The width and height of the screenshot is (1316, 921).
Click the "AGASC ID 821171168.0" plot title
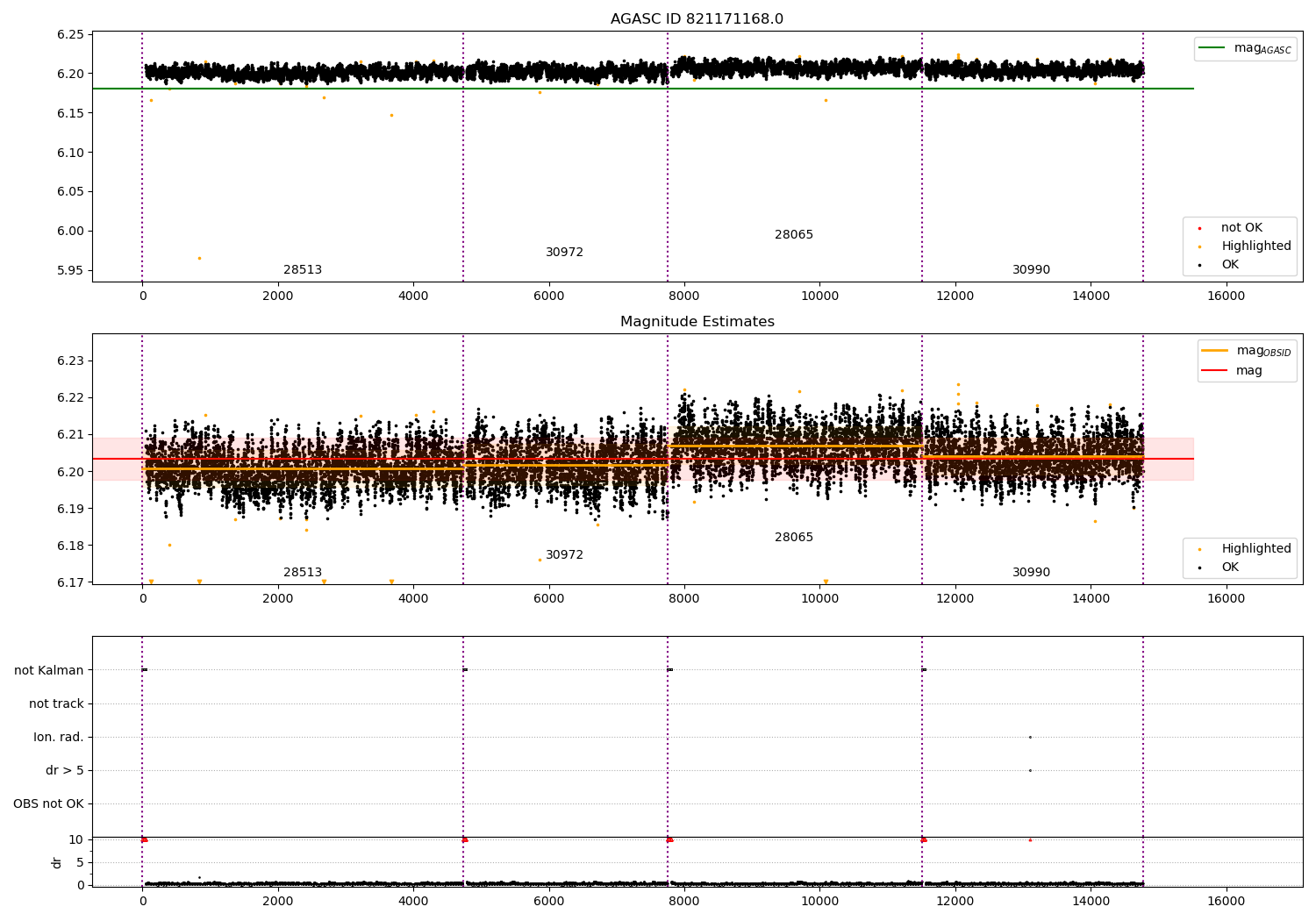[x=697, y=19]
